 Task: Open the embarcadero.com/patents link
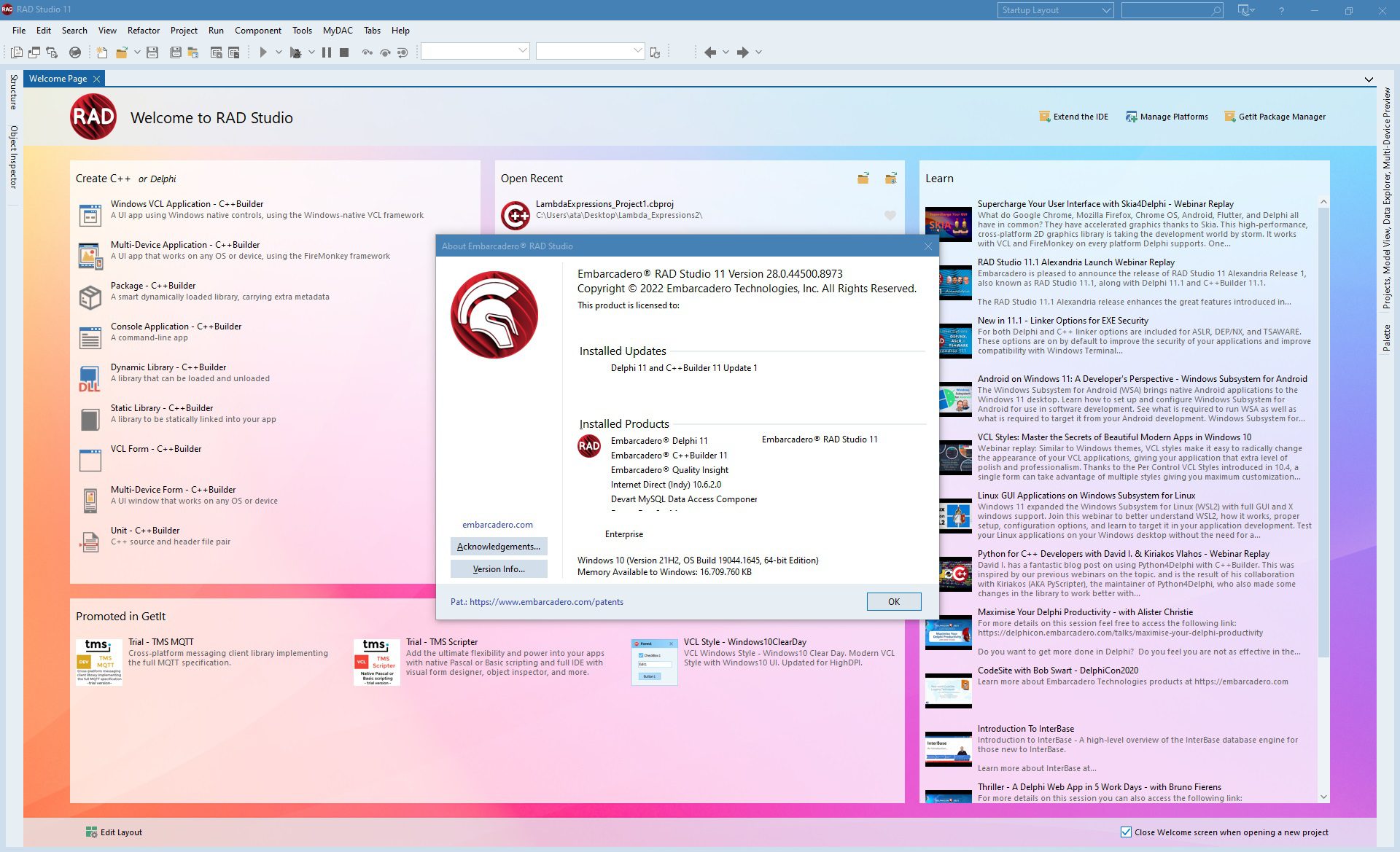546,602
